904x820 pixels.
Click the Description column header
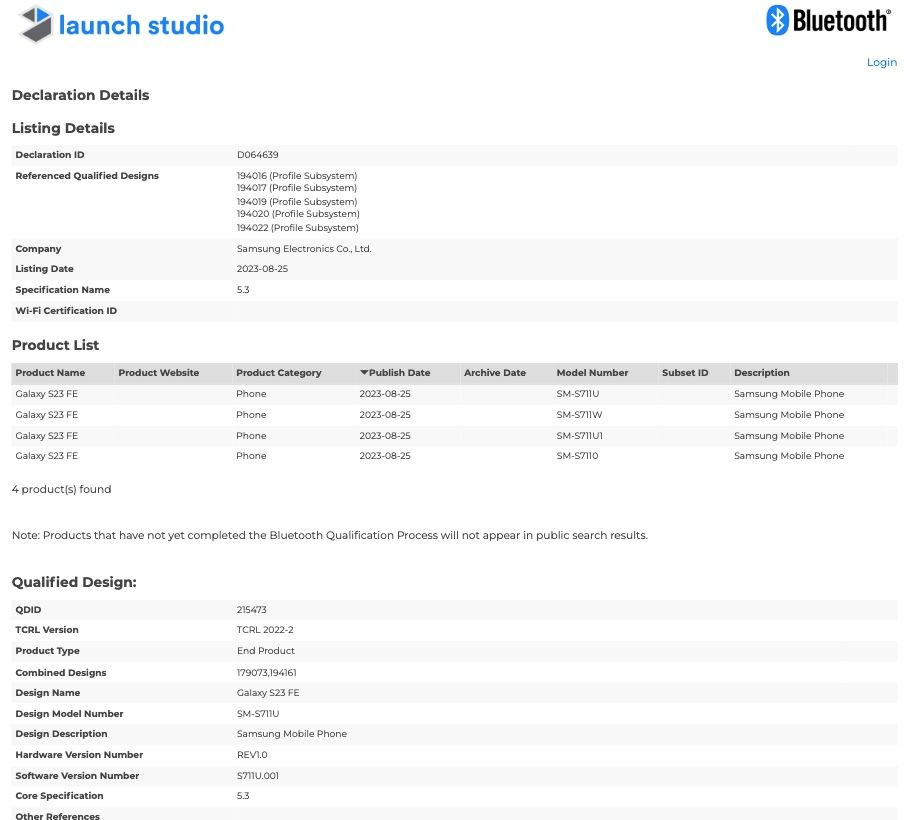(761, 373)
